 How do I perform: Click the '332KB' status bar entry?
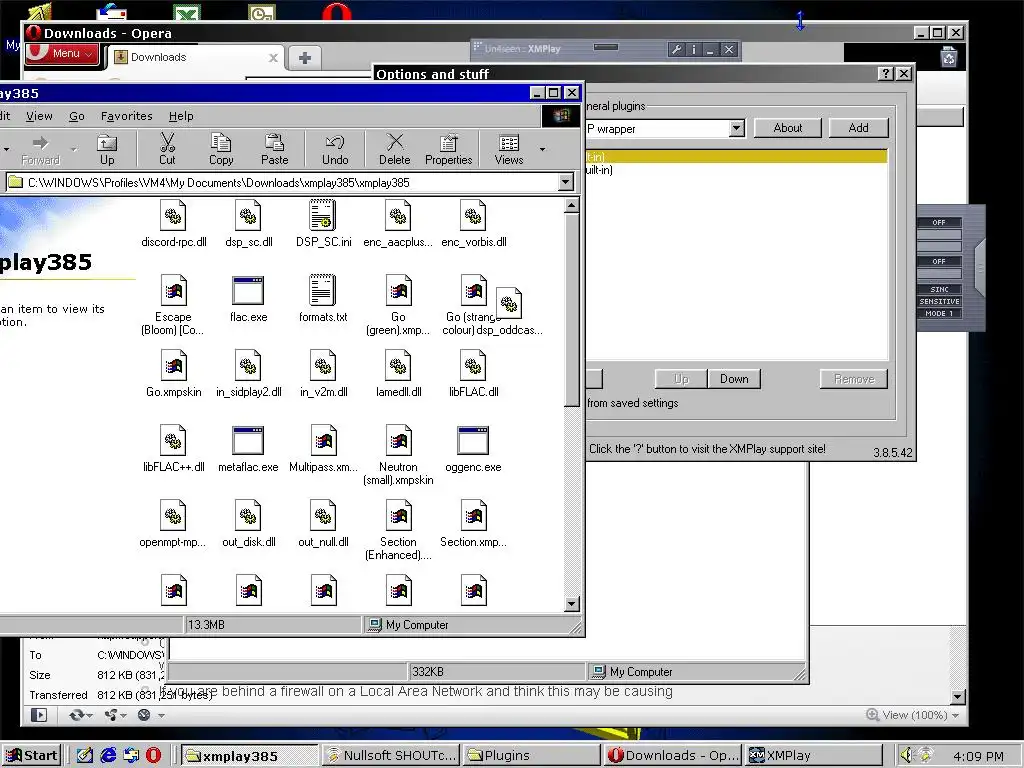click(x=498, y=671)
